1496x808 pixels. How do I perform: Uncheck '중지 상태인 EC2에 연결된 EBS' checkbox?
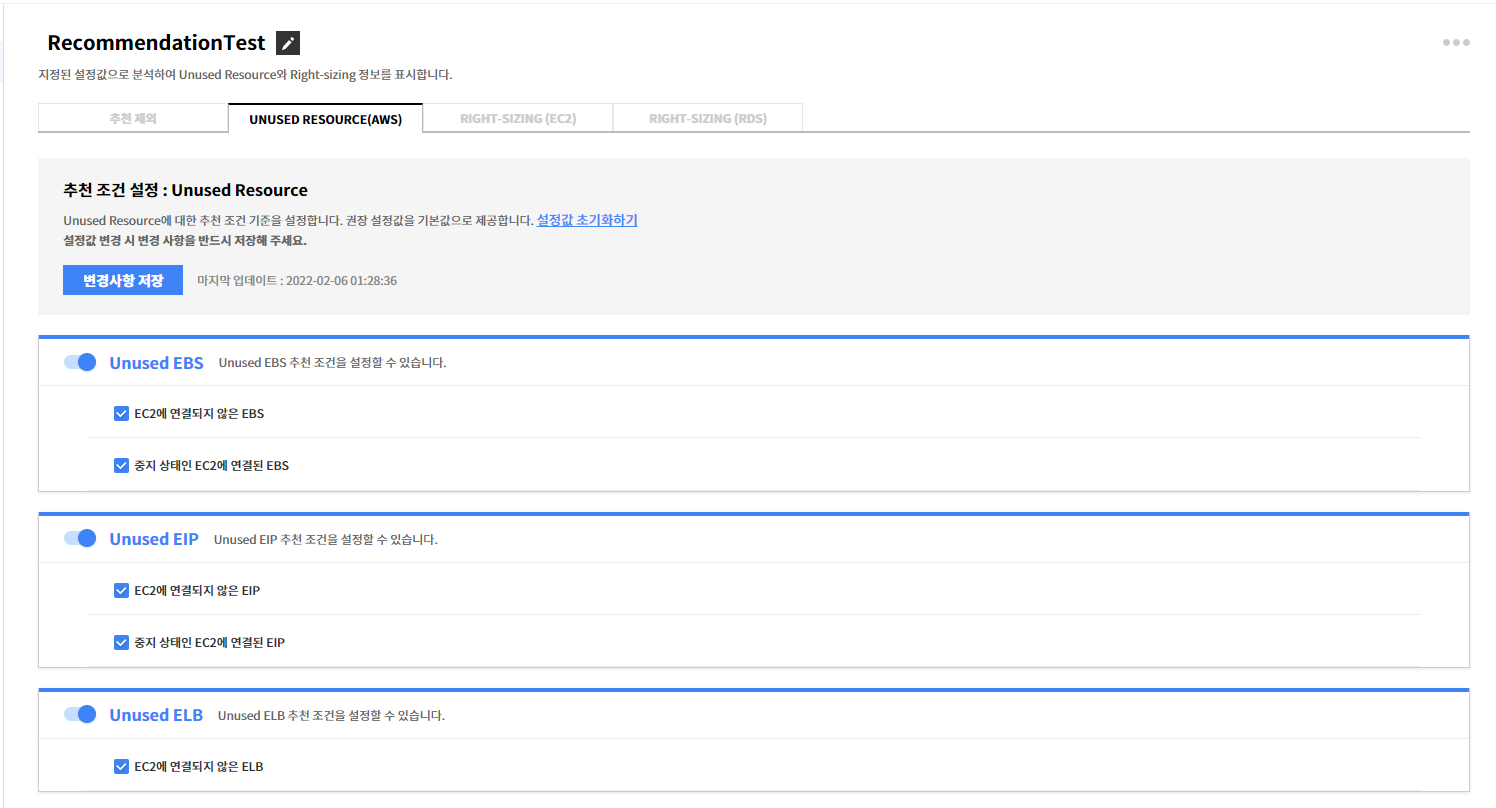point(122,465)
